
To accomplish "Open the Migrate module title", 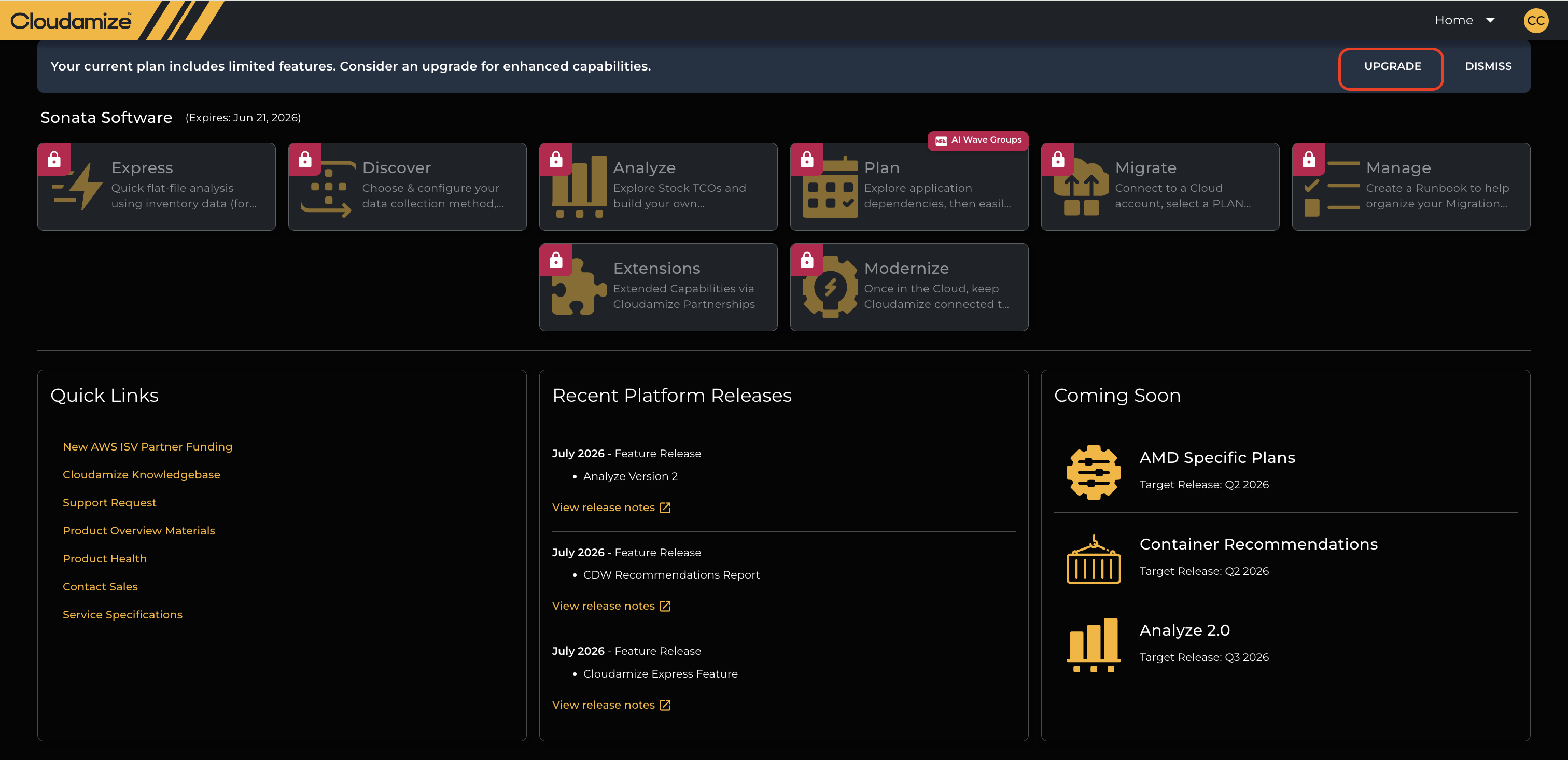I will coord(1145,168).
